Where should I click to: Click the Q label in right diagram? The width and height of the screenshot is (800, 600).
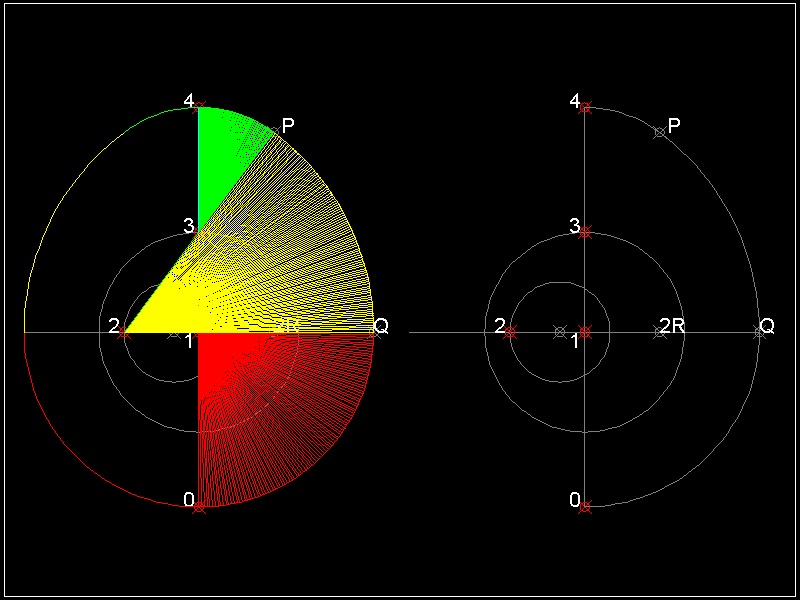(x=767, y=326)
